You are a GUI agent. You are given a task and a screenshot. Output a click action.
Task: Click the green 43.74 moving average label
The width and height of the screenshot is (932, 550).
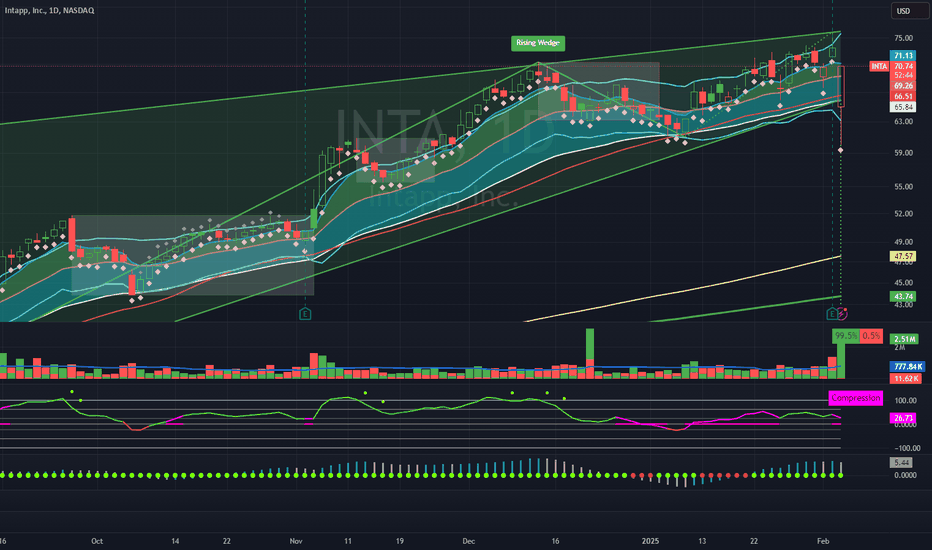903,297
